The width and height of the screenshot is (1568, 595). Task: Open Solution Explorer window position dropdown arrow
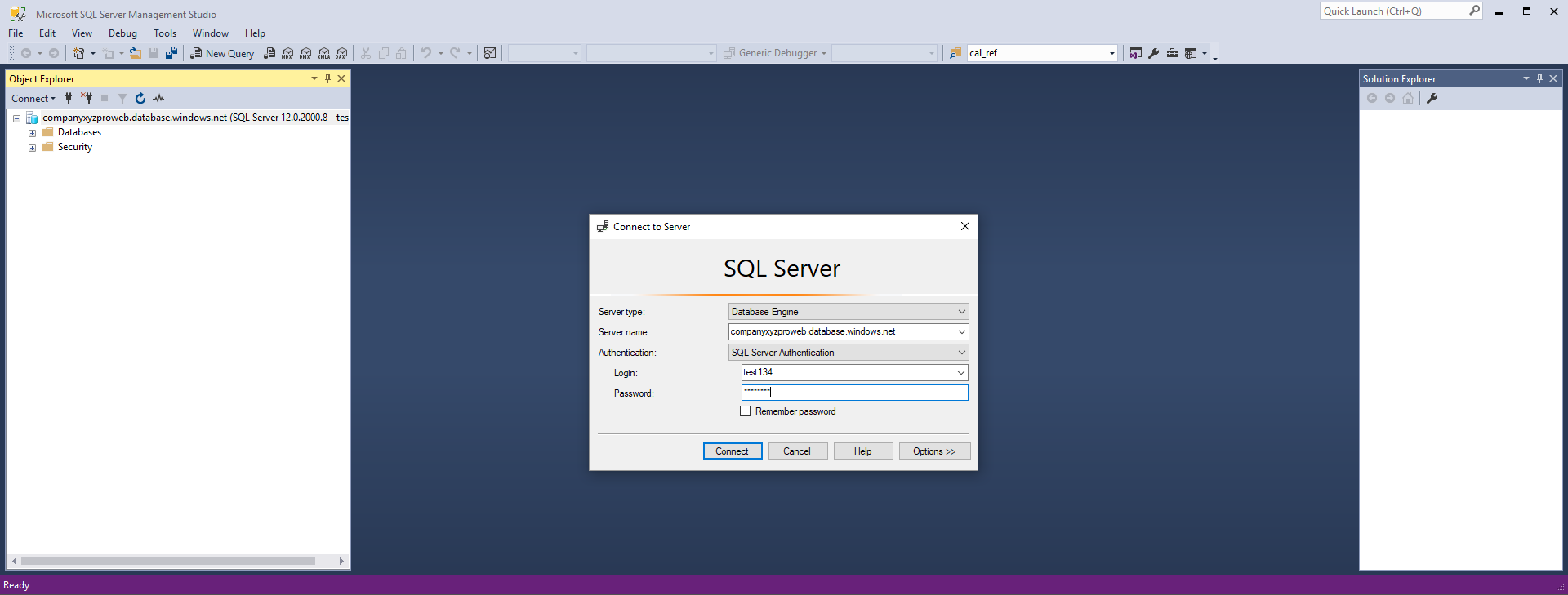[x=1526, y=78]
